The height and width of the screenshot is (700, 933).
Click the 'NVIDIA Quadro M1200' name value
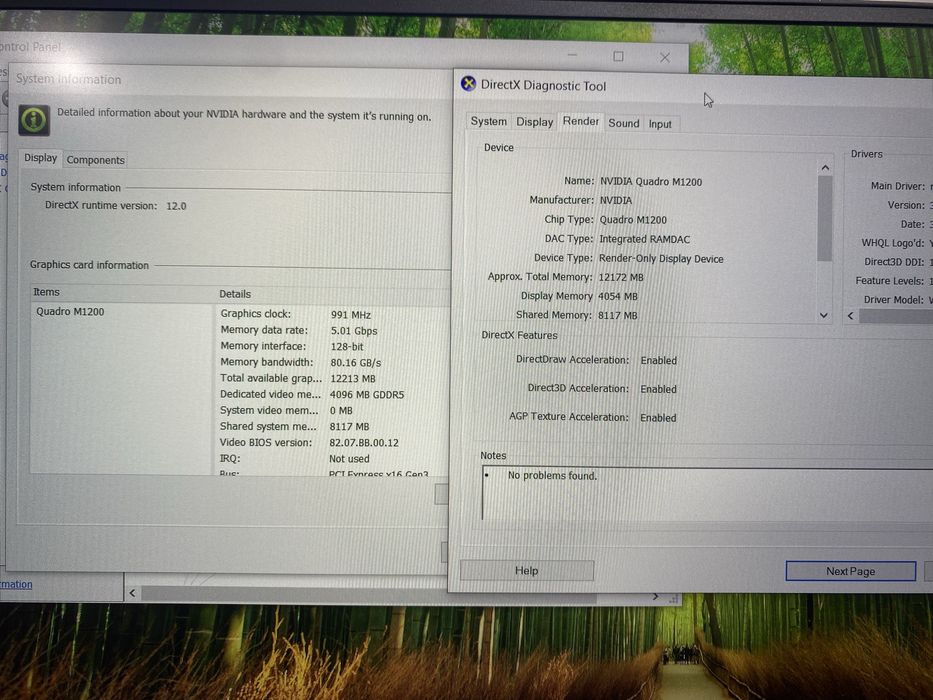coord(651,182)
